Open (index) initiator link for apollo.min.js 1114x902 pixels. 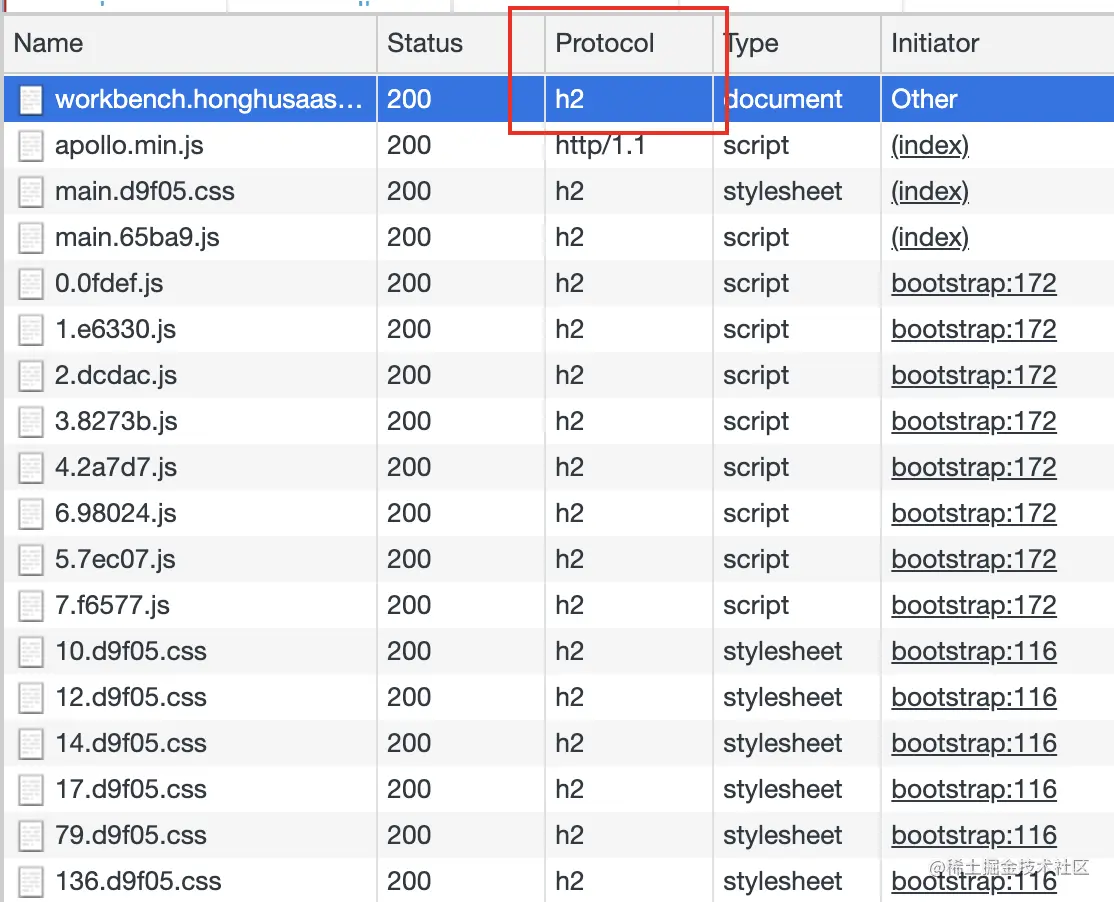tap(930, 146)
